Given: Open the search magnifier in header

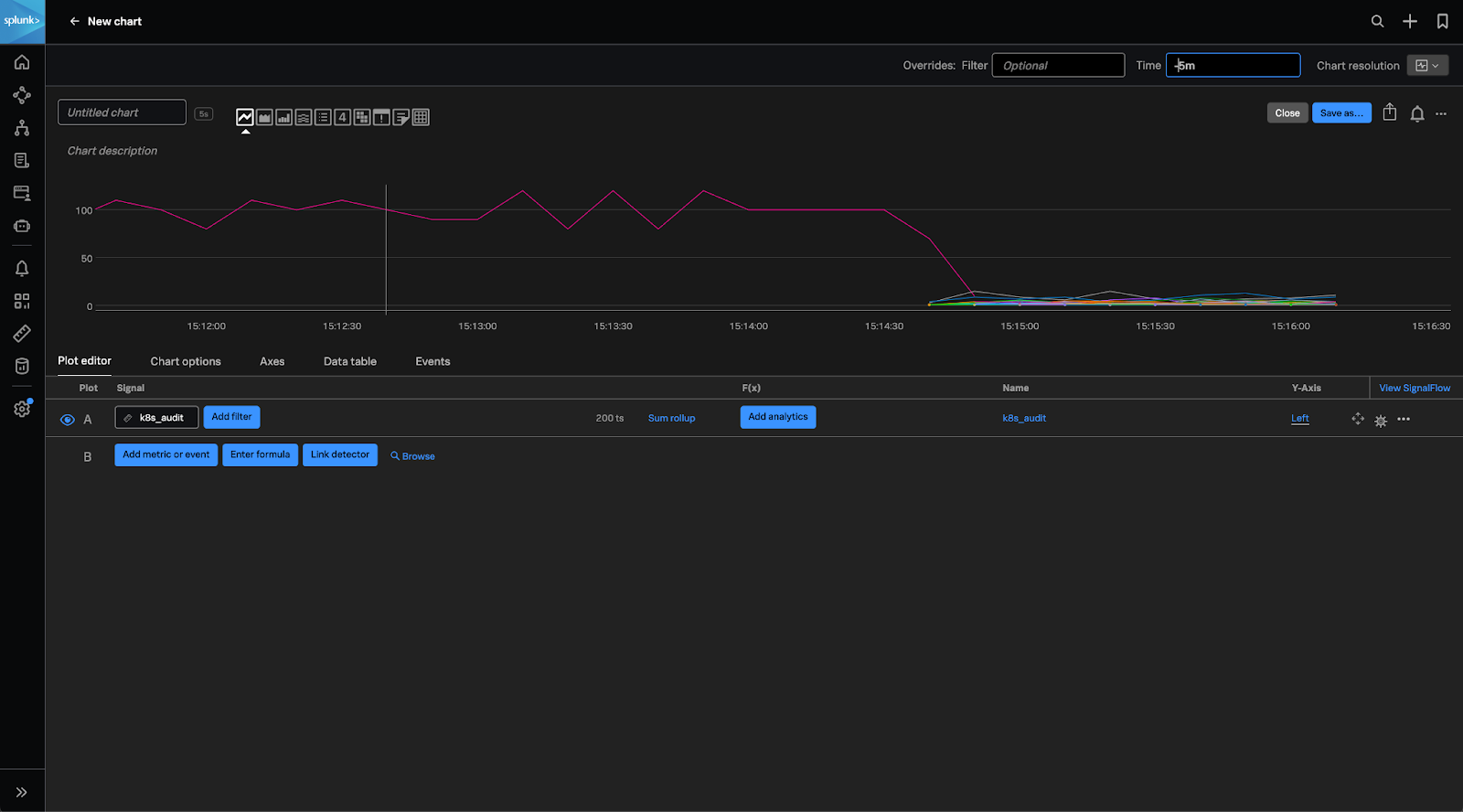Looking at the screenshot, I should click(x=1377, y=21).
